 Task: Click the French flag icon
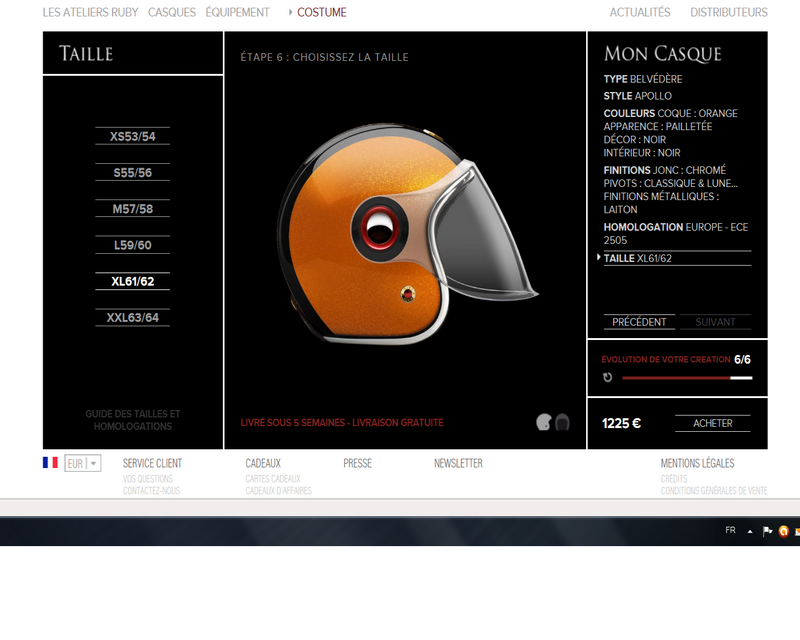(x=50, y=462)
